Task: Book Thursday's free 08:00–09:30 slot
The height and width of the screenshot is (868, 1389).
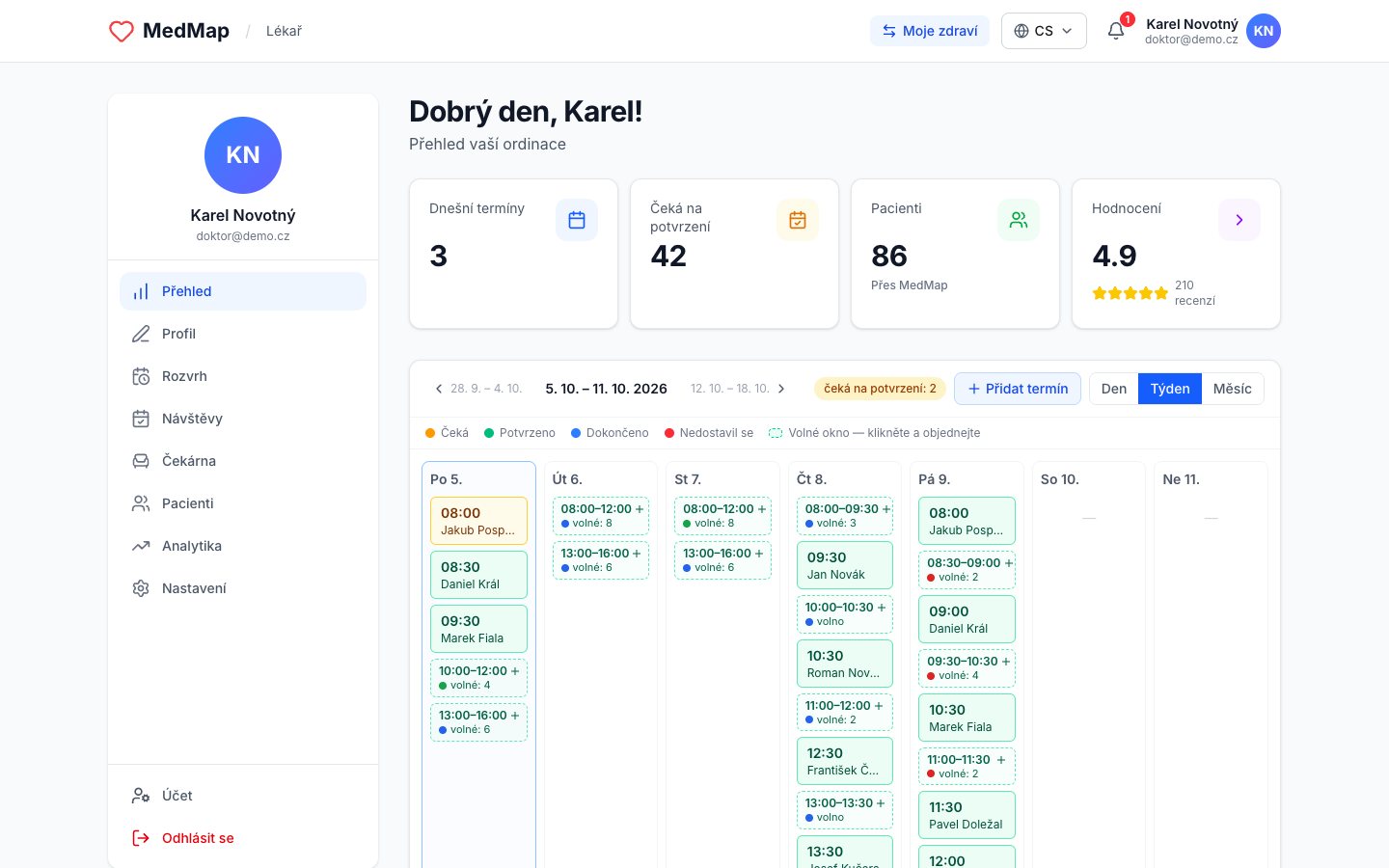Action: pos(845,516)
